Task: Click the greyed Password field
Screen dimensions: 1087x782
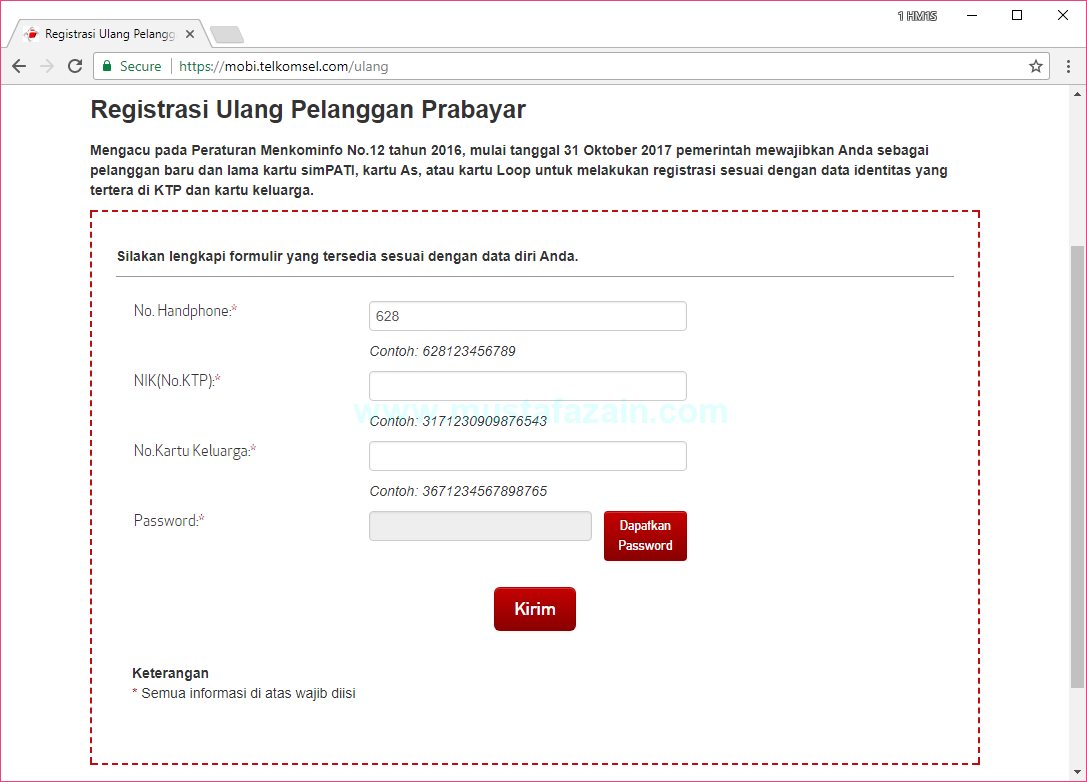Action: (x=480, y=526)
